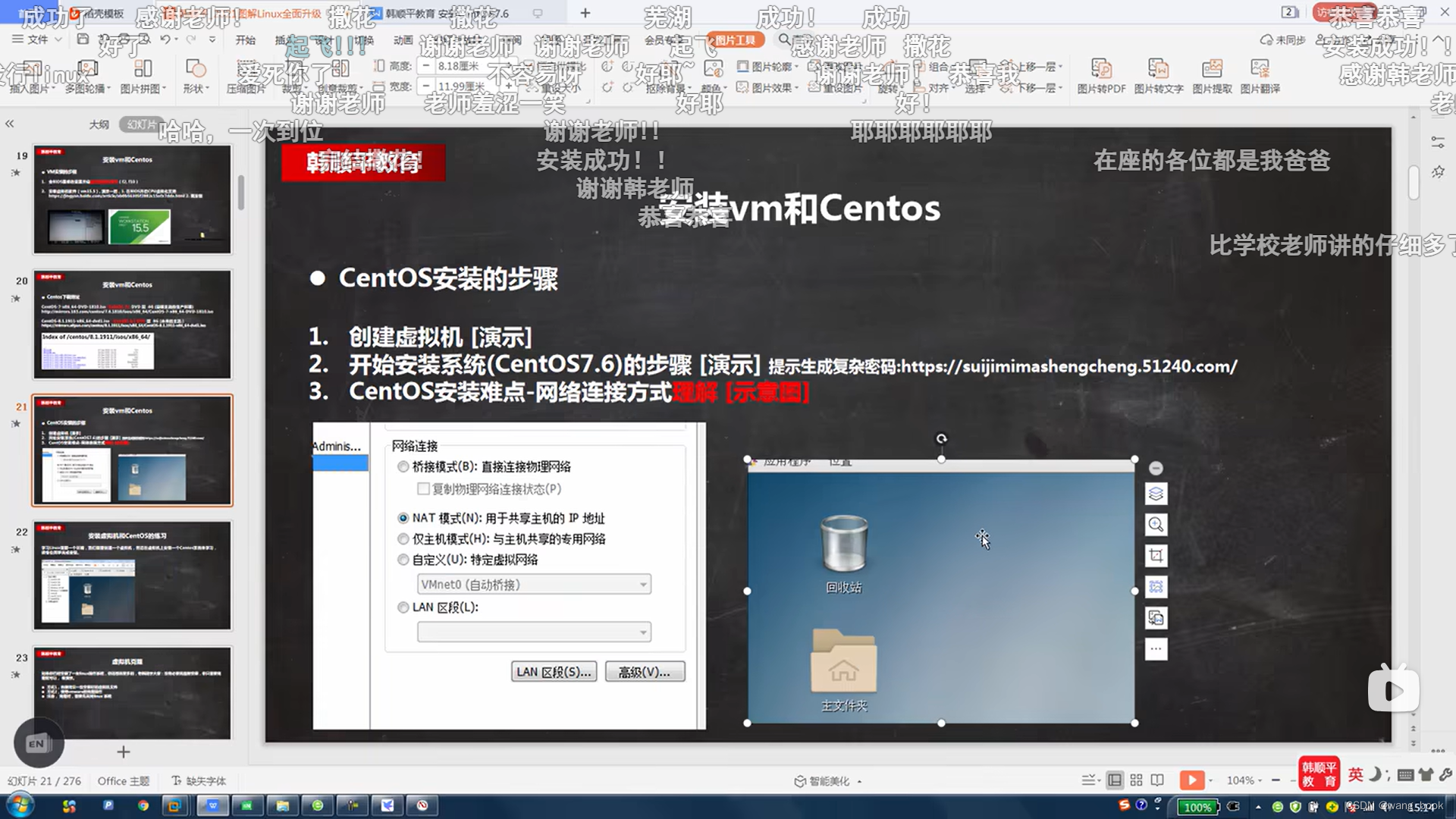
Task: Open Chrome from the taskbar
Action: click(143, 805)
